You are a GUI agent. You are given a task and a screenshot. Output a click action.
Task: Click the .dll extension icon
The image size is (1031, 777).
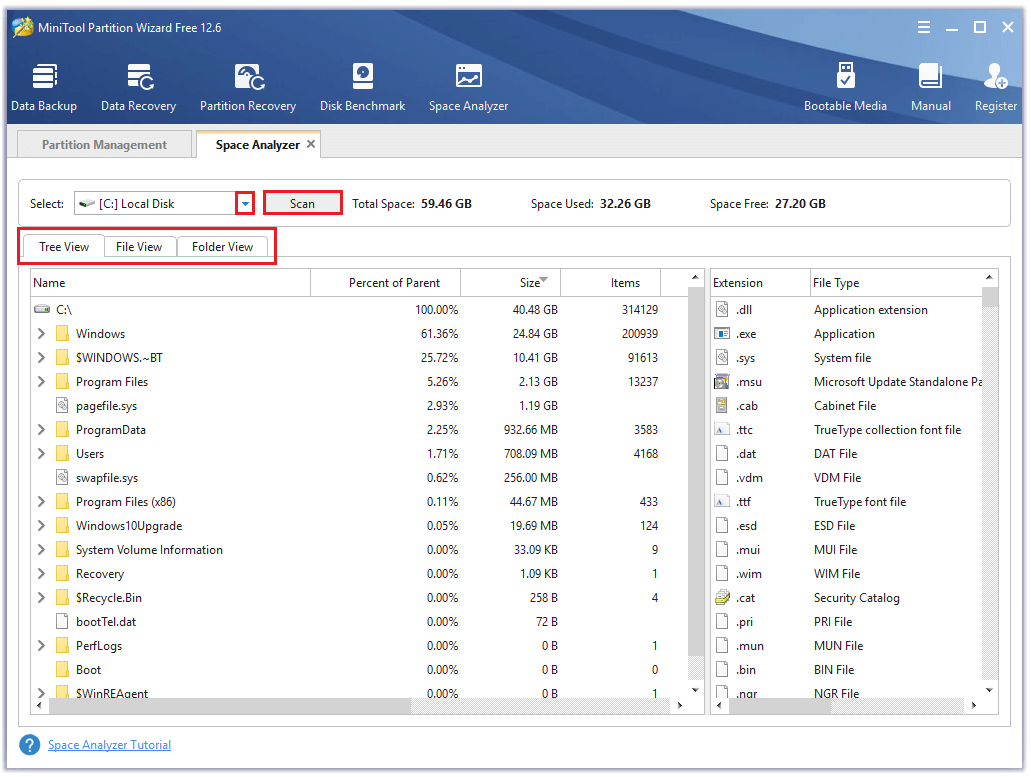click(722, 310)
